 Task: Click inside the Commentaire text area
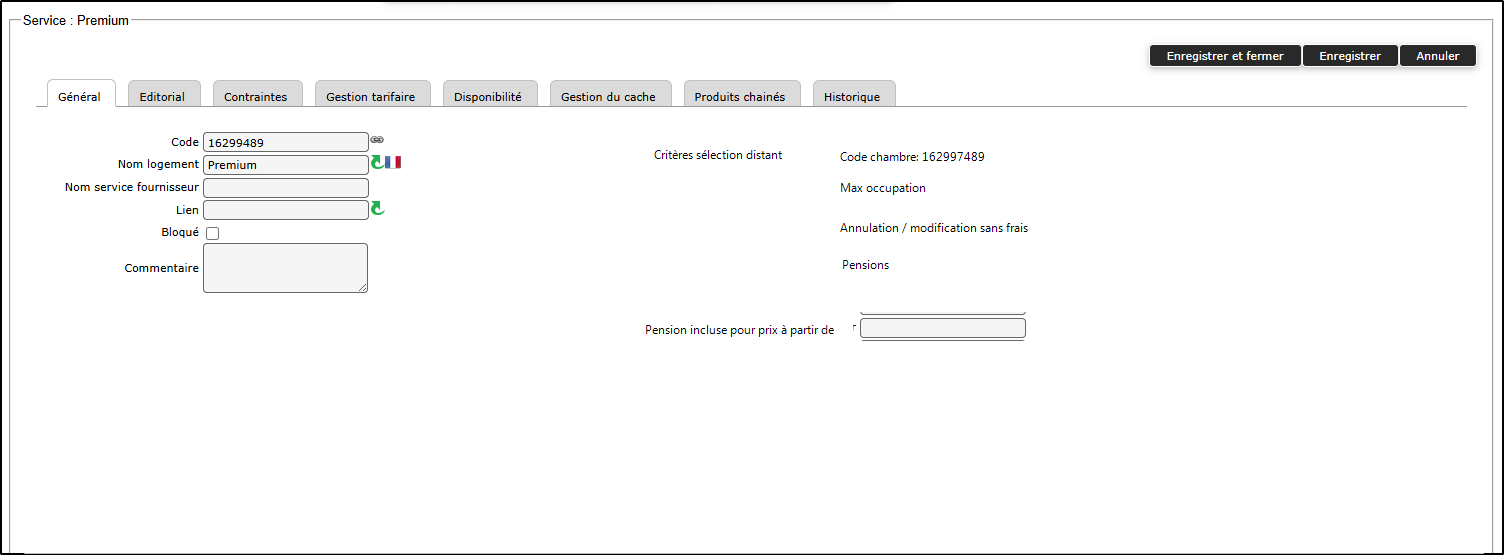[285, 268]
